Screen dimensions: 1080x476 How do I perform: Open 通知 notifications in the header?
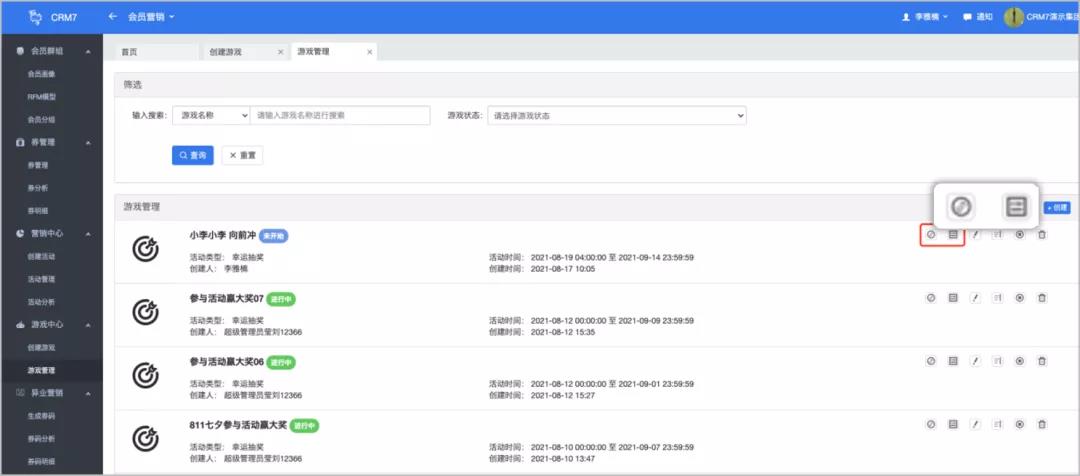[x=978, y=17]
